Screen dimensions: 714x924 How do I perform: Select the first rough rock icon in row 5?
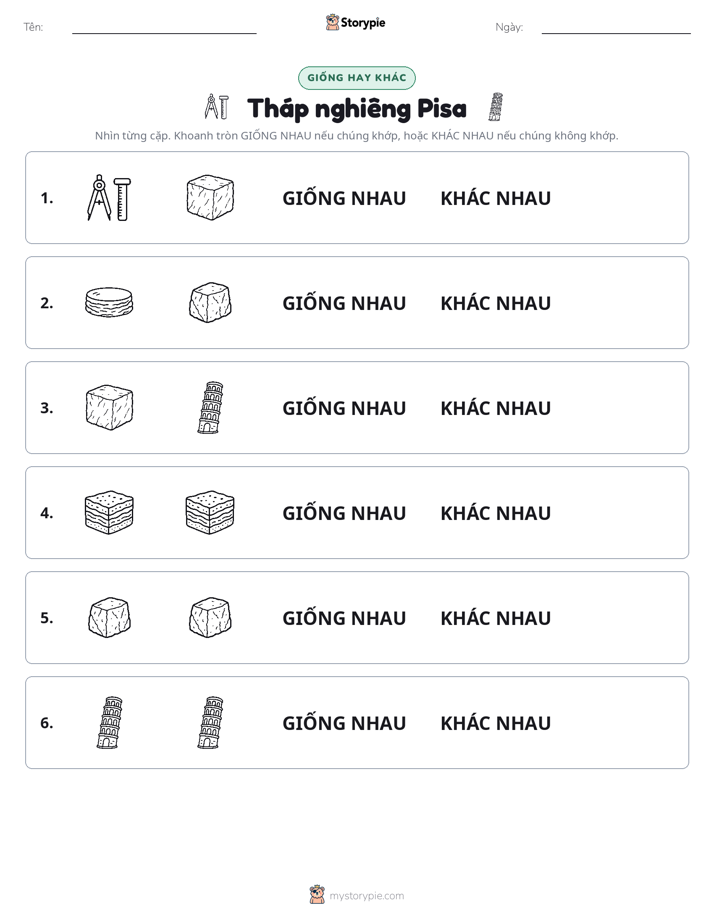tap(109, 618)
